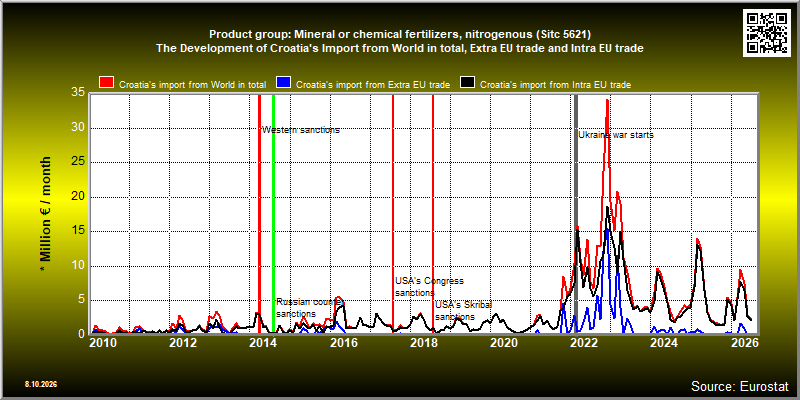Click the x-axis year label 2010
Viewport: 800px width, 400px height.
click(x=103, y=343)
